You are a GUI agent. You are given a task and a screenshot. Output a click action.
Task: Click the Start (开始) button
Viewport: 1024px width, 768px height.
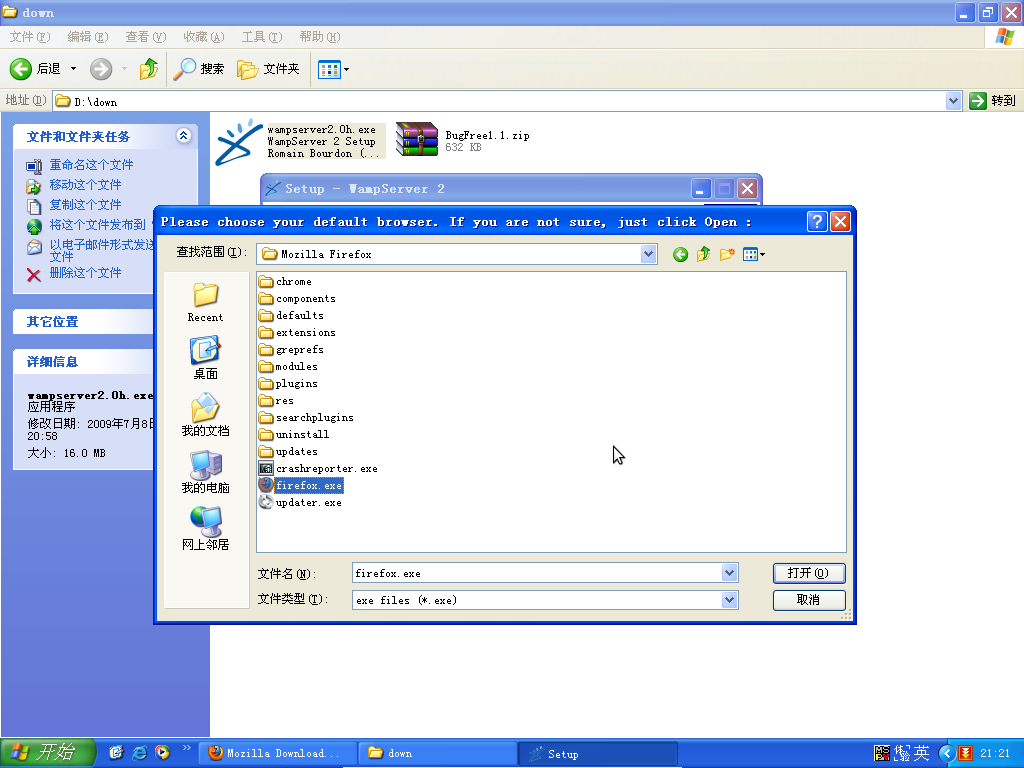point(48,753)
